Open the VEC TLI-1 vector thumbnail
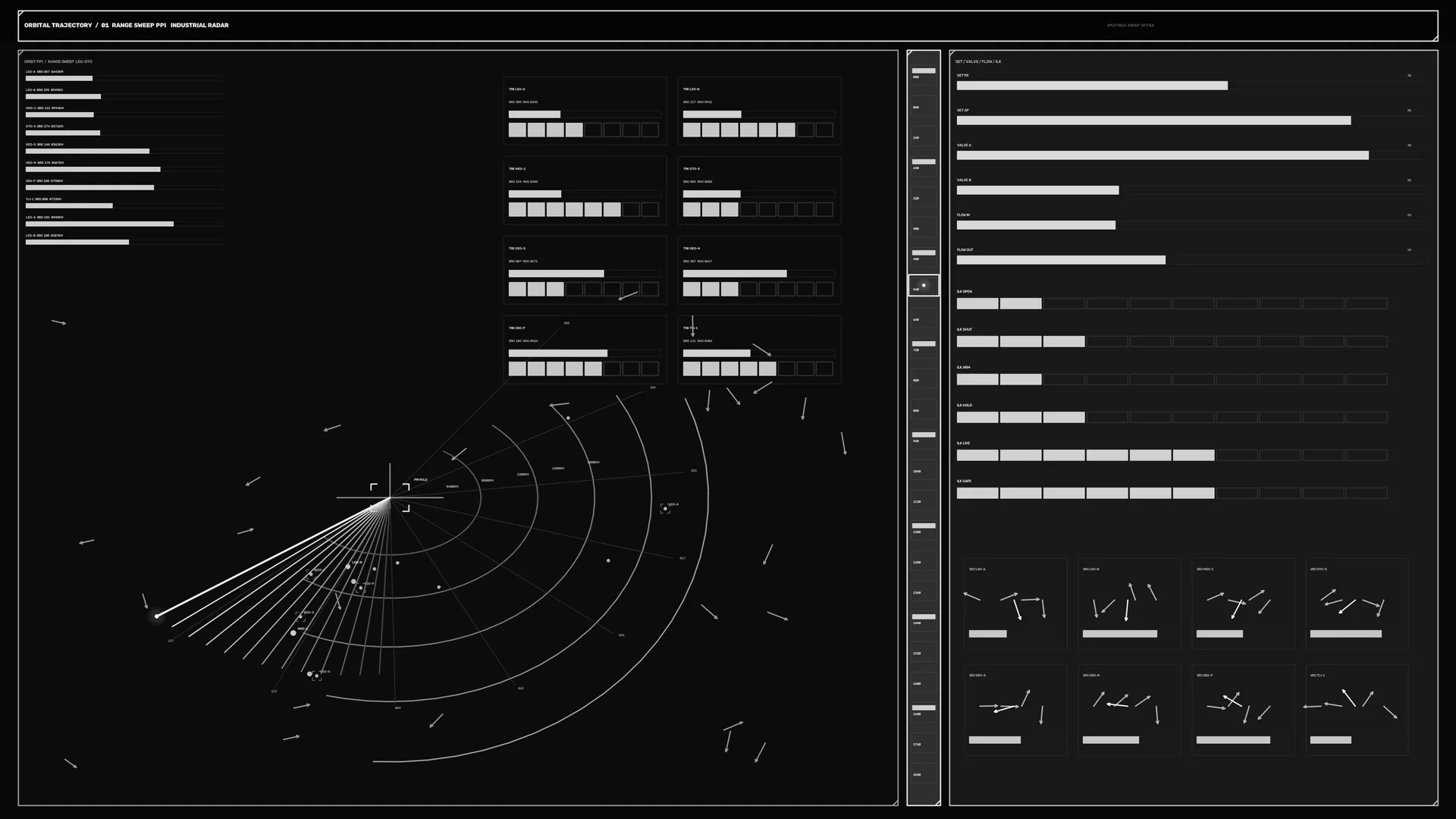Image resolution: width=1456 pixels, height=819 pixels. point(1357,710)
